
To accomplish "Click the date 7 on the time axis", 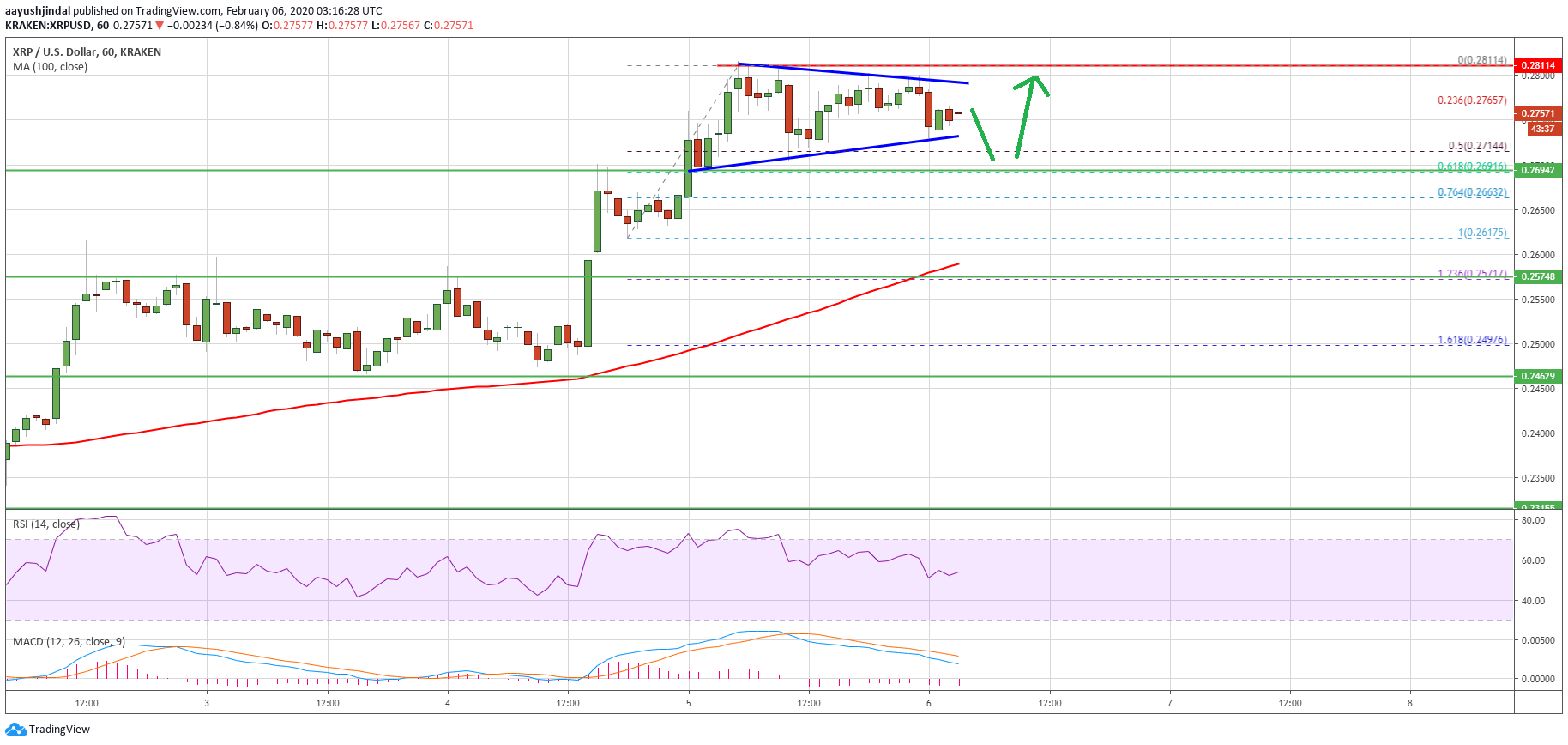I will point(1170,703).
